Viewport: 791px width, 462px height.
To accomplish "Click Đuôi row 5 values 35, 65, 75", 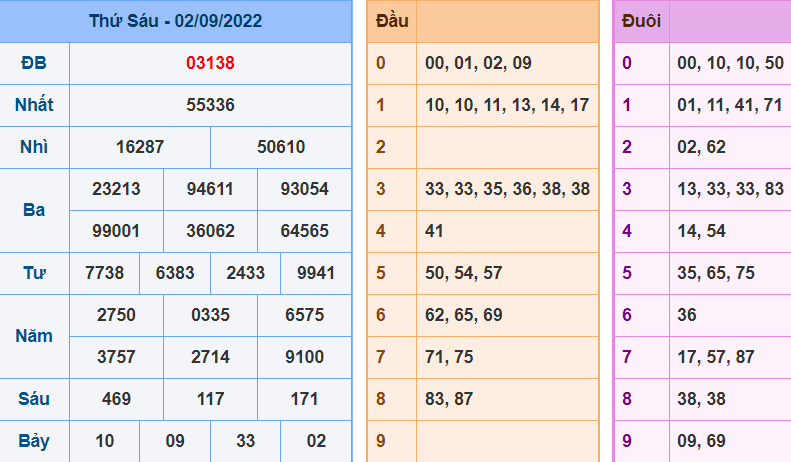I will coord(716,273).
